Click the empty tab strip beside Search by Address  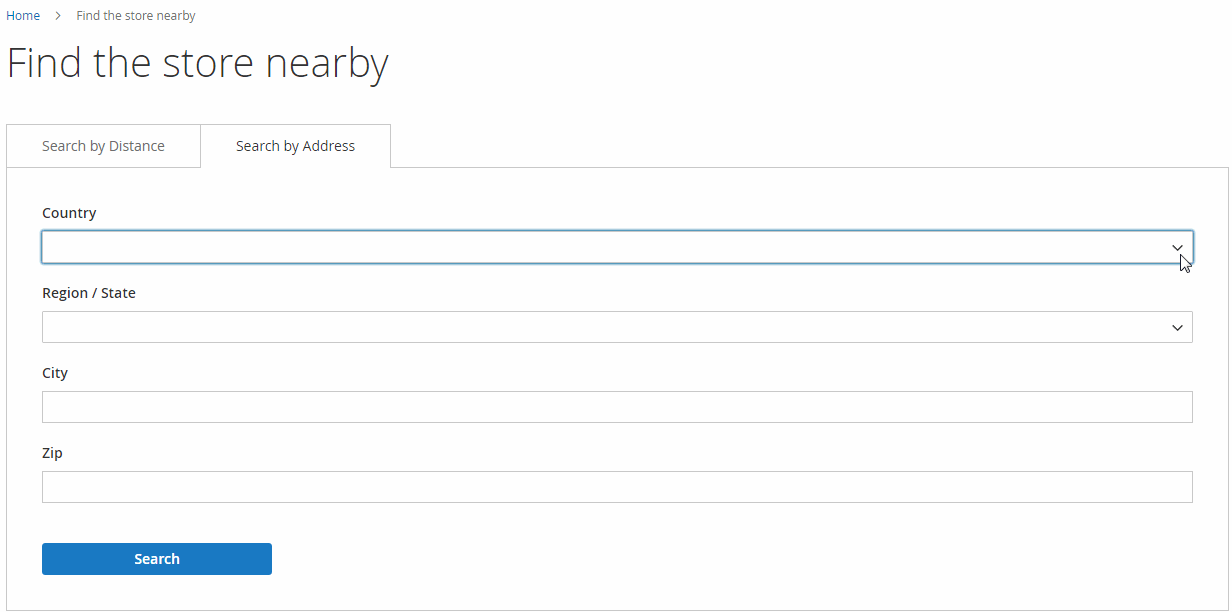pos(809,146)
